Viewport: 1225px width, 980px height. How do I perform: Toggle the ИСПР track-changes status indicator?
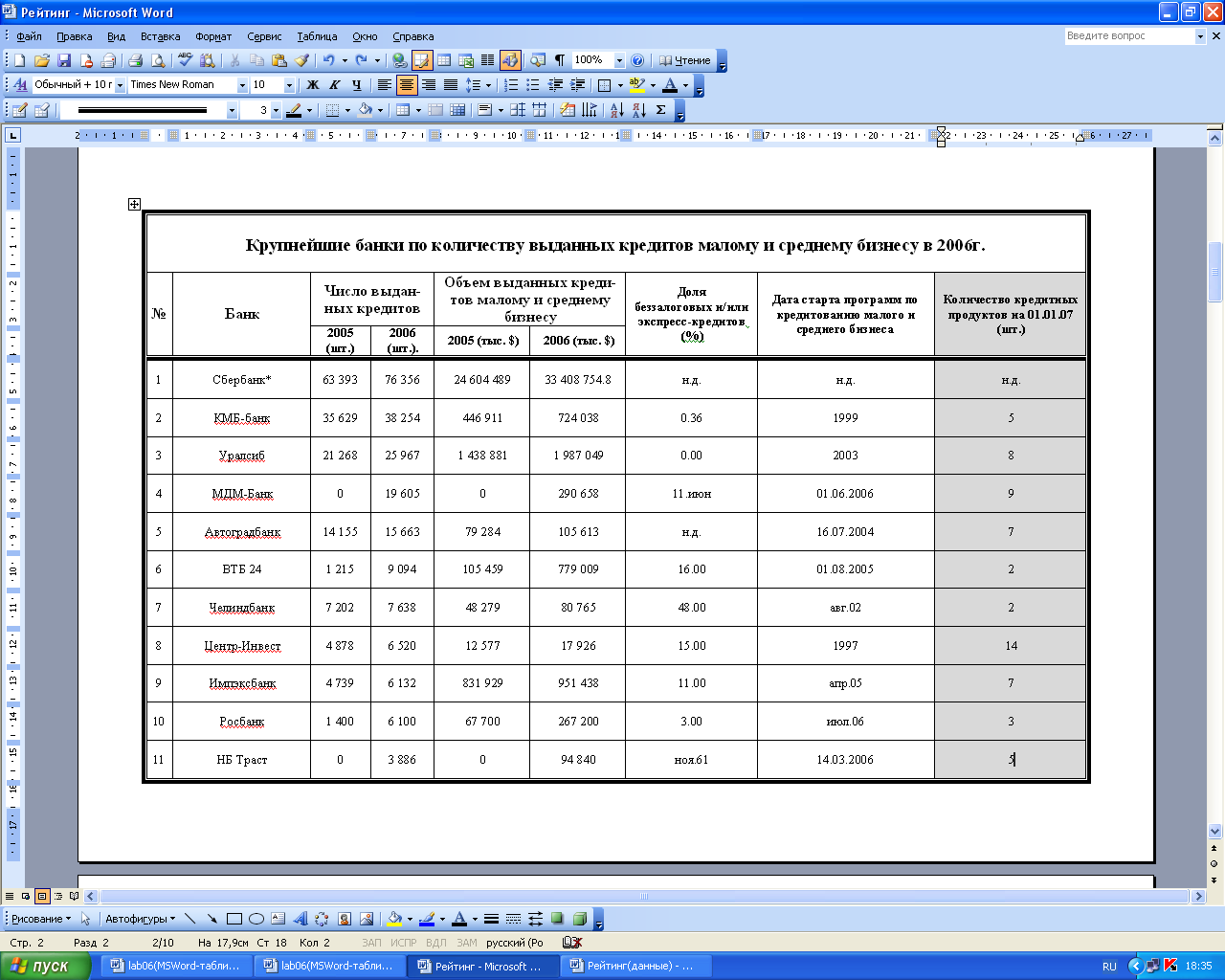pyautogui.click(x=404, y=943)
